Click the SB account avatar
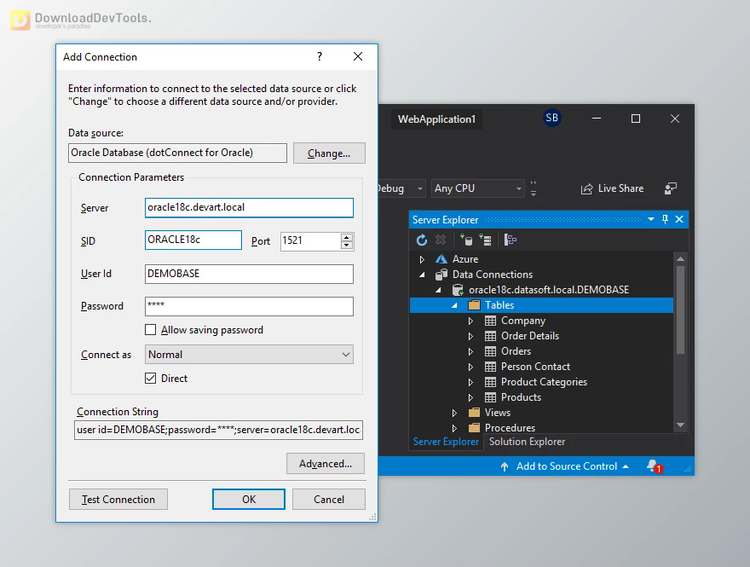 [551, 118]
